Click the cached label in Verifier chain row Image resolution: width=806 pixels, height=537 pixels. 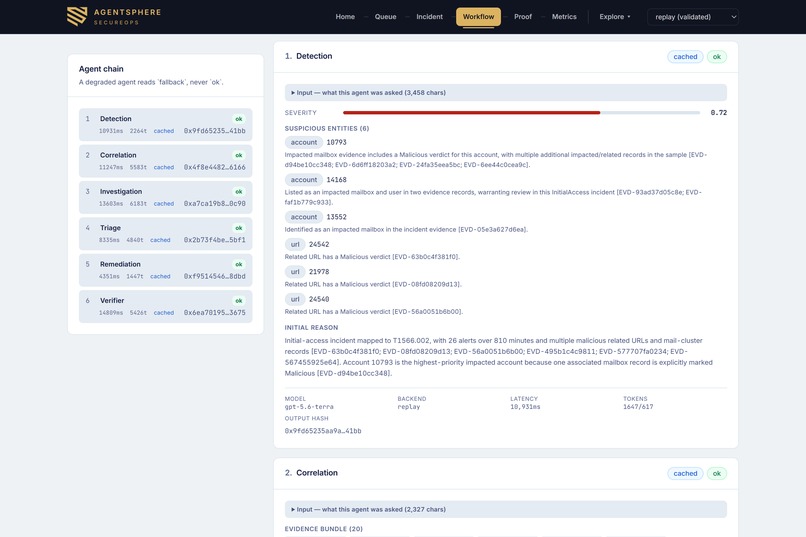[x=163, y=312]
